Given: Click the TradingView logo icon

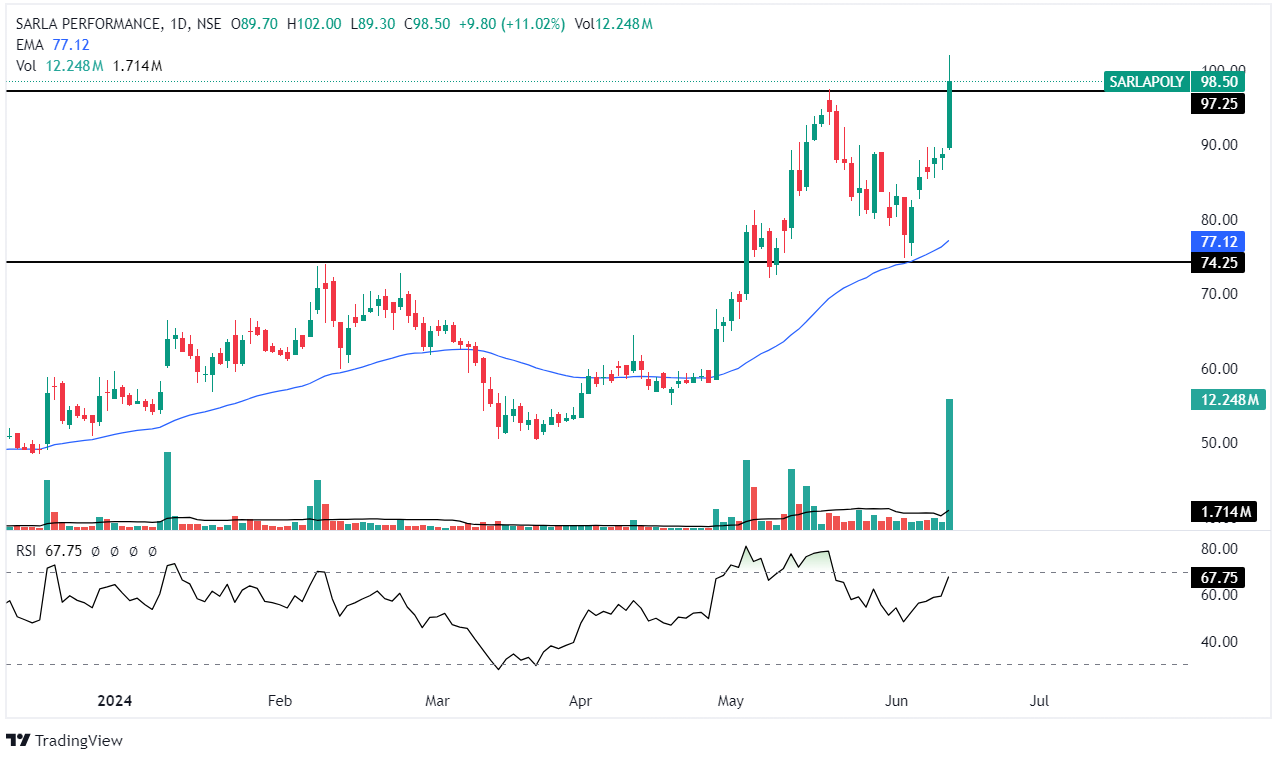Looking at the screenshot, I should click(18, 740).
